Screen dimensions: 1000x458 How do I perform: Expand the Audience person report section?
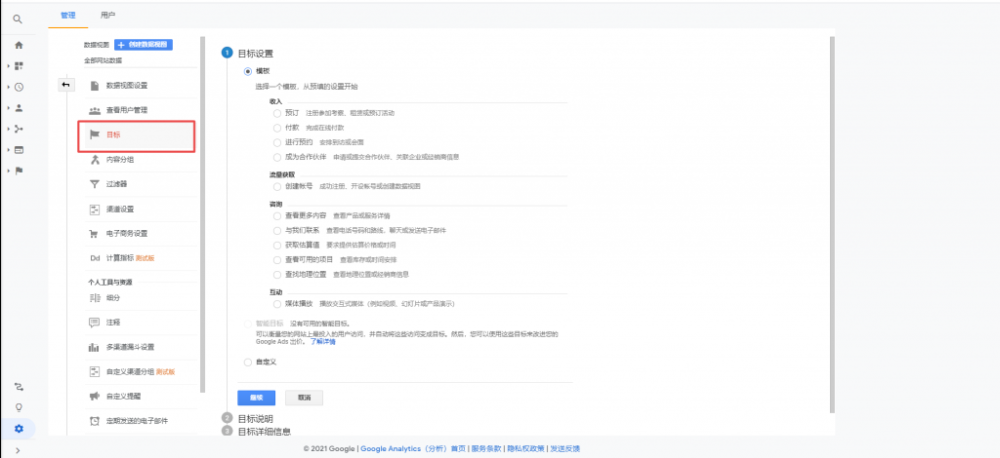coord(18,108)
